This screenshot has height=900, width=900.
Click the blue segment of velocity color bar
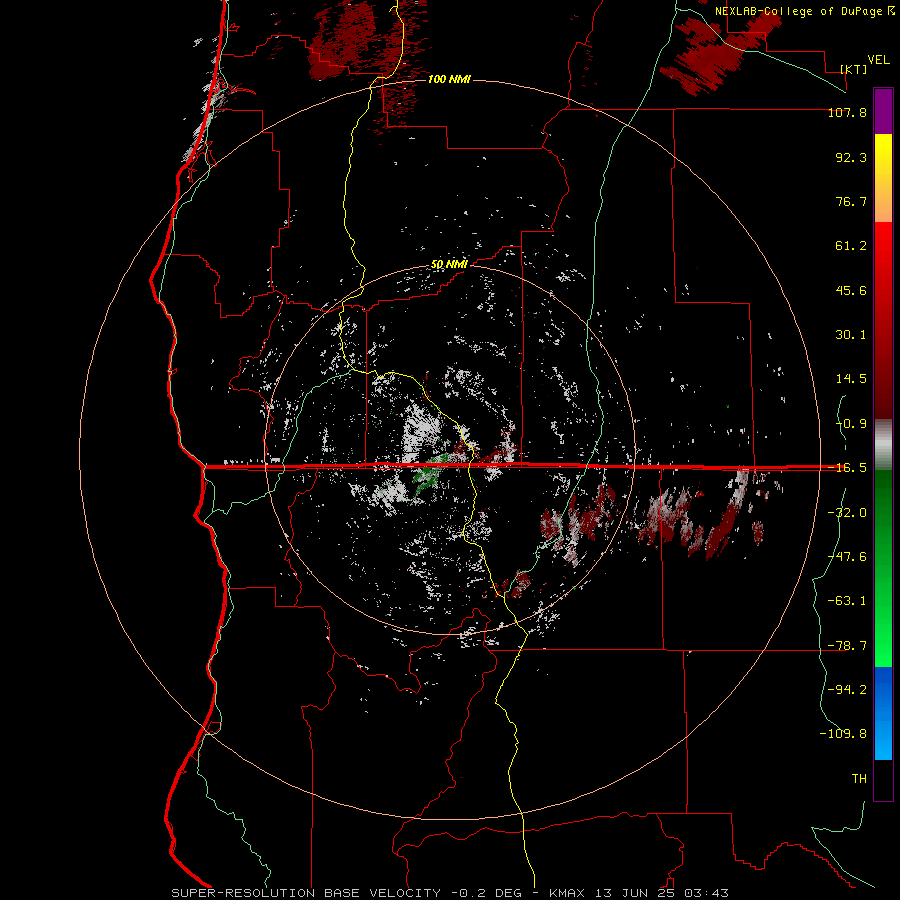883,713
